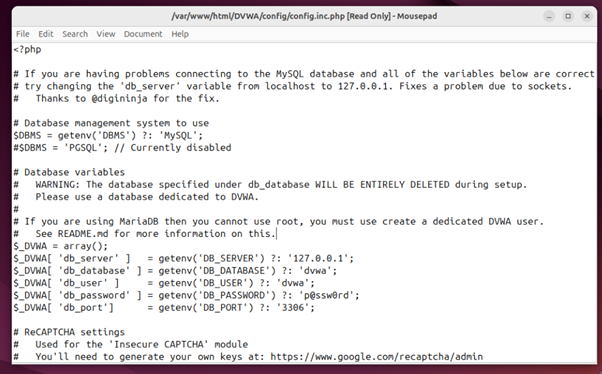Open the Search menu
Viewport: 602px width, 374px height.
click(x=75, y=34)
